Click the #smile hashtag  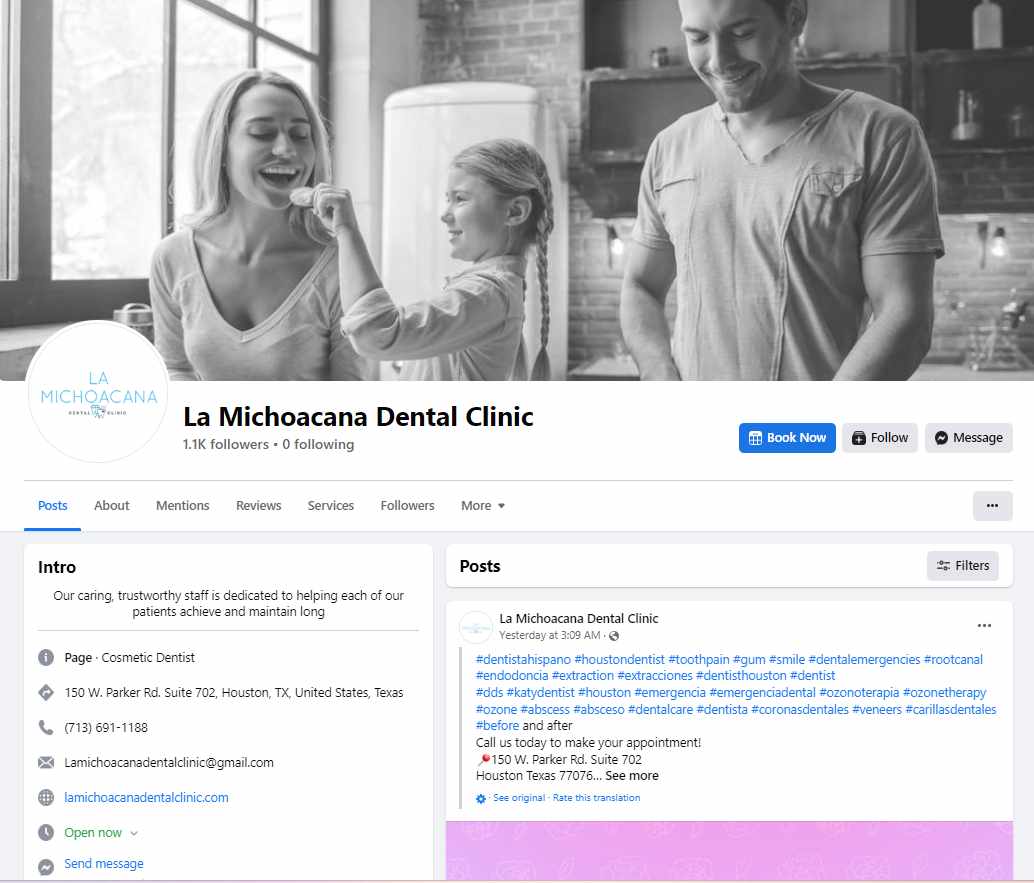point(787,659)
